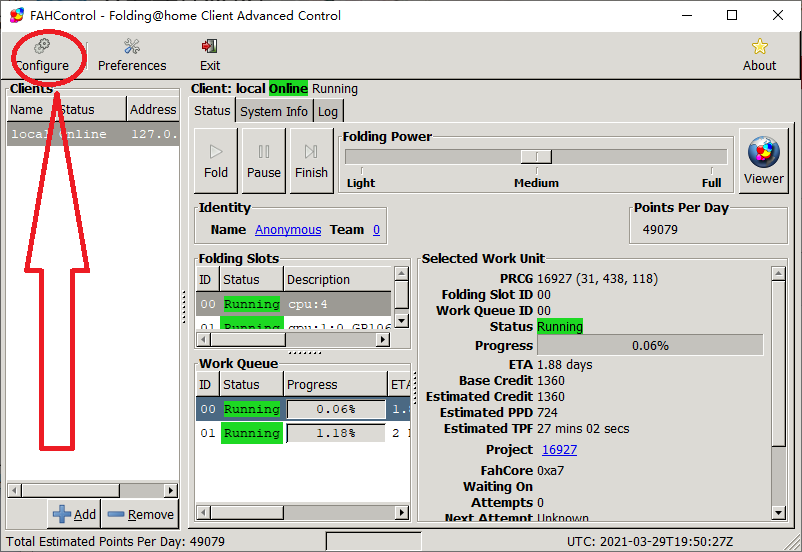Select work queue row 01 at 1.18%
This screenshot has width=802, height=552.
click(x=303, y=433)
